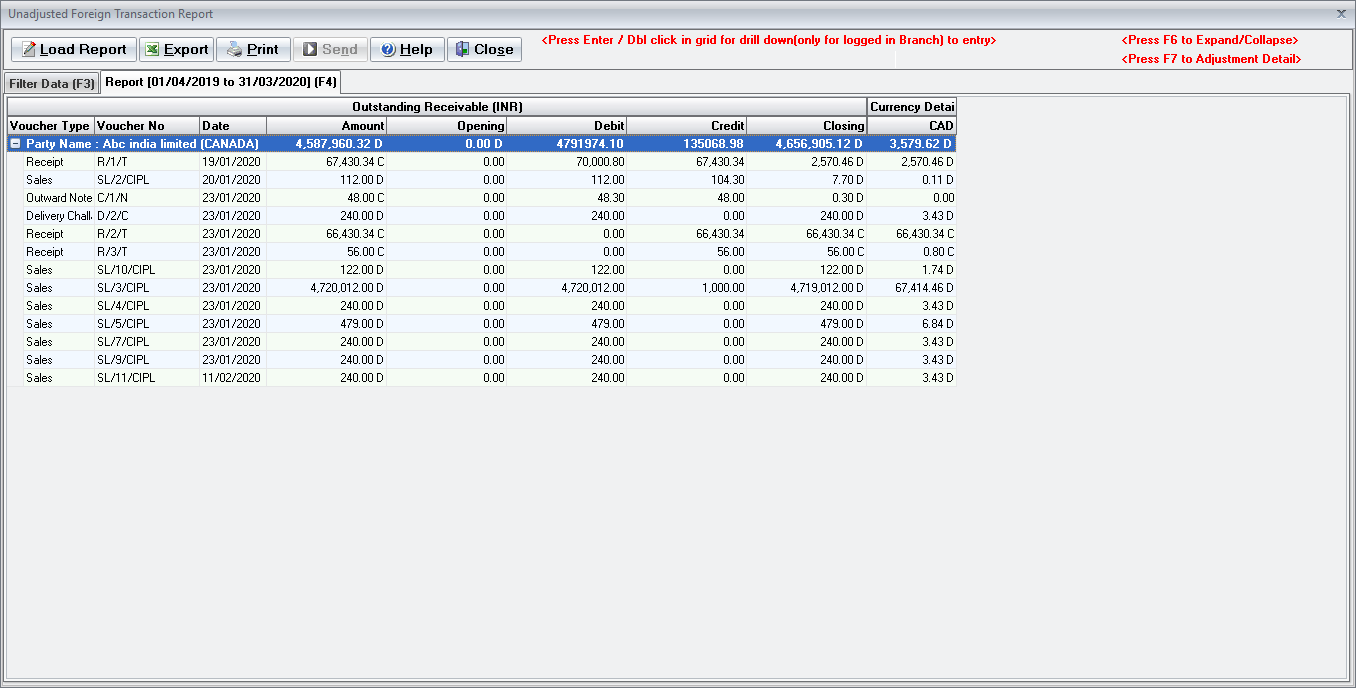Click the grayed Send button
This screenshot has width=1356, height=688.
click(x=330, y=49)
